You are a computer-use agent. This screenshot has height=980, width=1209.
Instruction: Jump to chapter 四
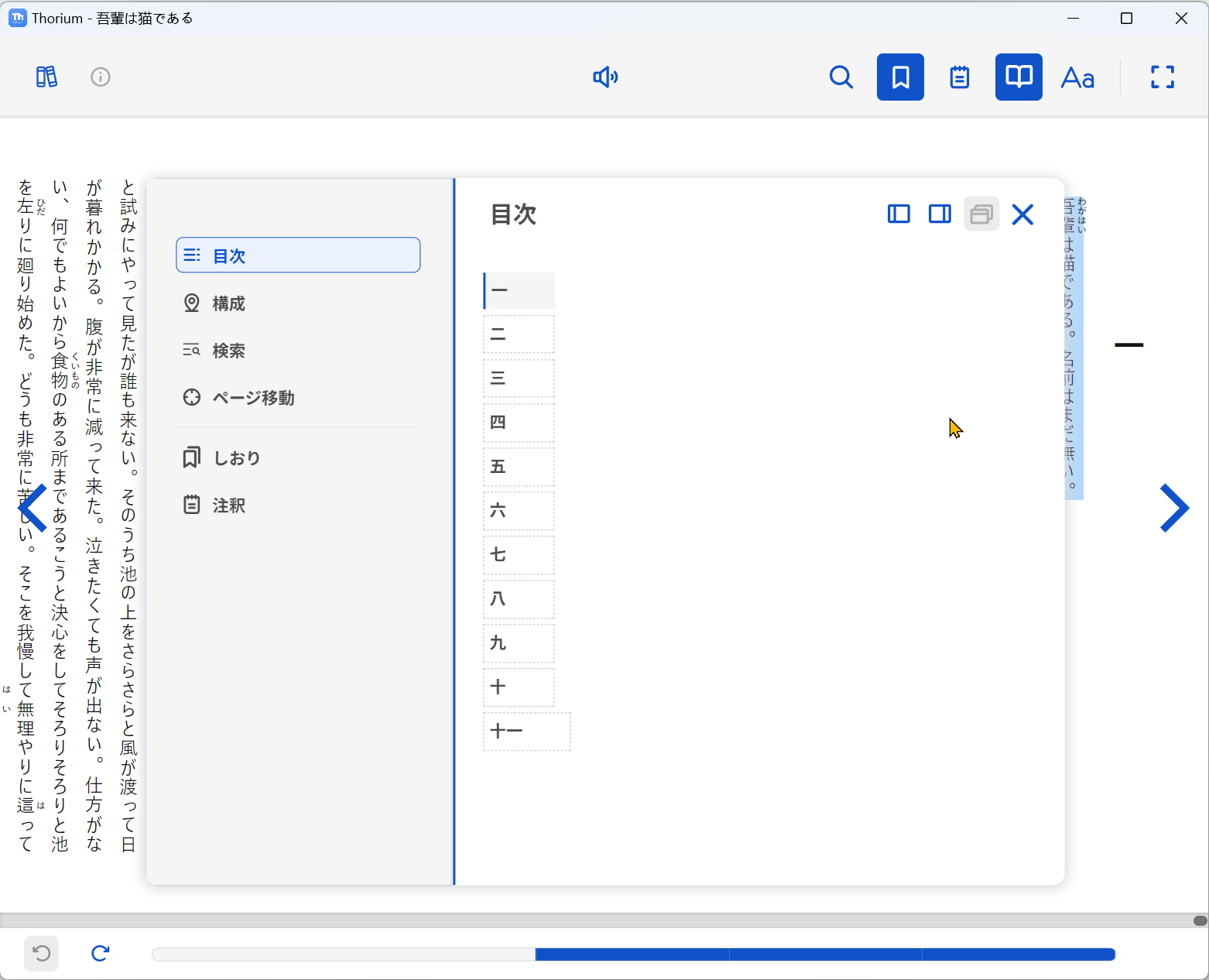point(519,423)
